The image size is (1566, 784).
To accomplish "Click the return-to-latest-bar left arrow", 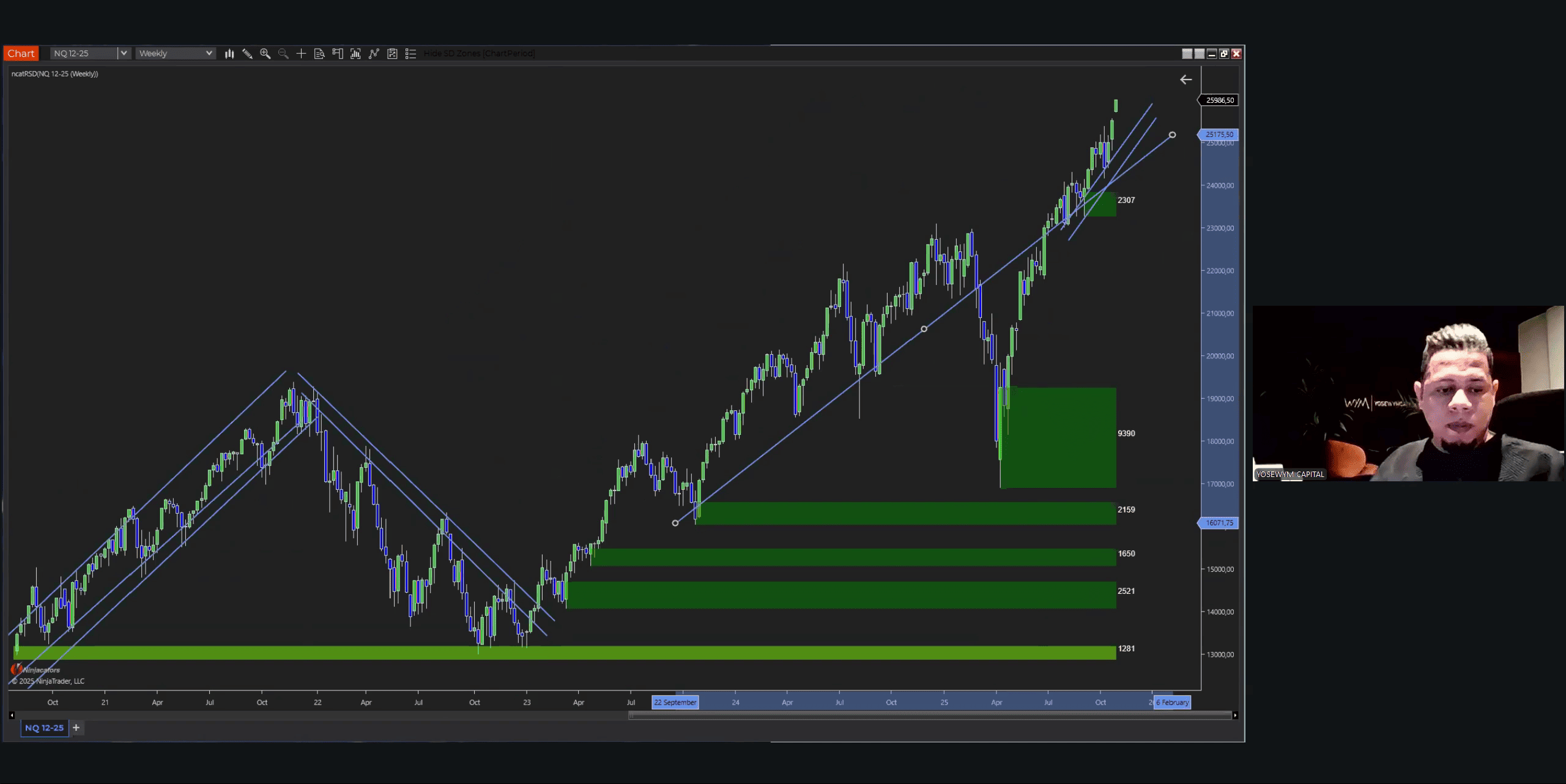I will coord(1186,80).
